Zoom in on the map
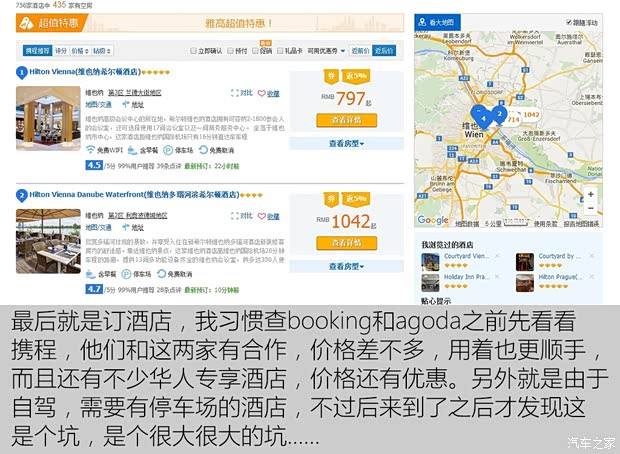Image resolution: width=620 pixels, height=454 pixels. 590,194
